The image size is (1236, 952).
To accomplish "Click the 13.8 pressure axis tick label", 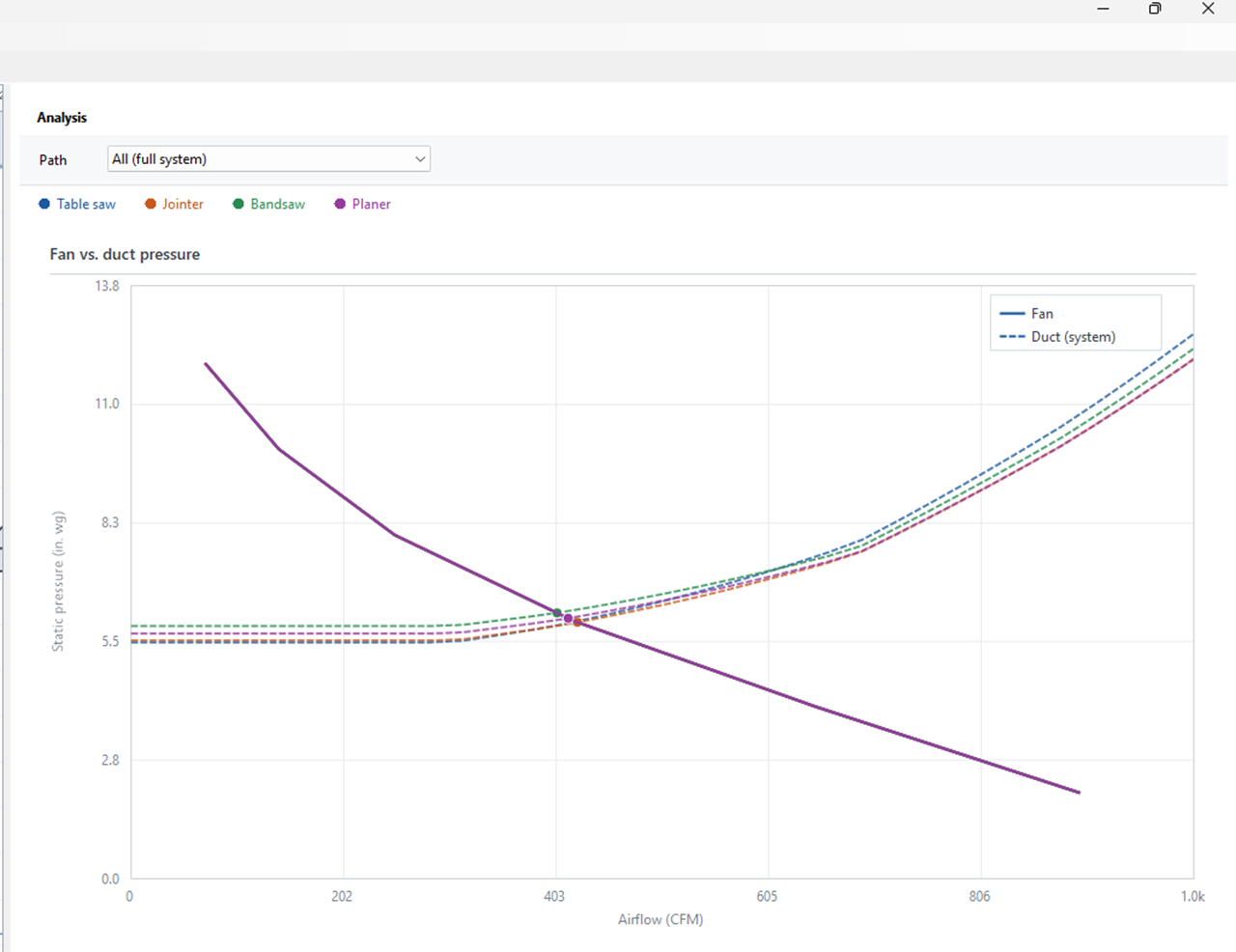I will click(107, 287).
